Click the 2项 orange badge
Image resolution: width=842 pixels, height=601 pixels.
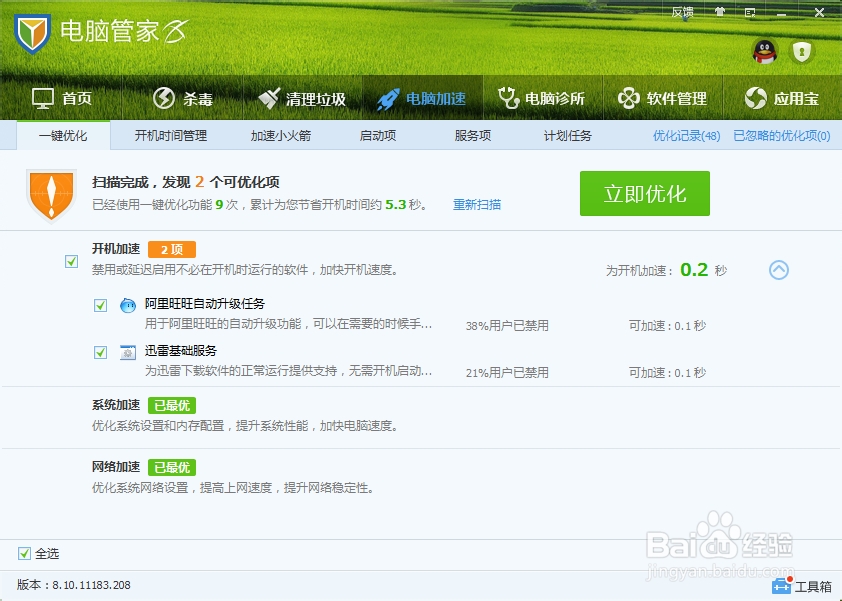click(x=172, y=249)
